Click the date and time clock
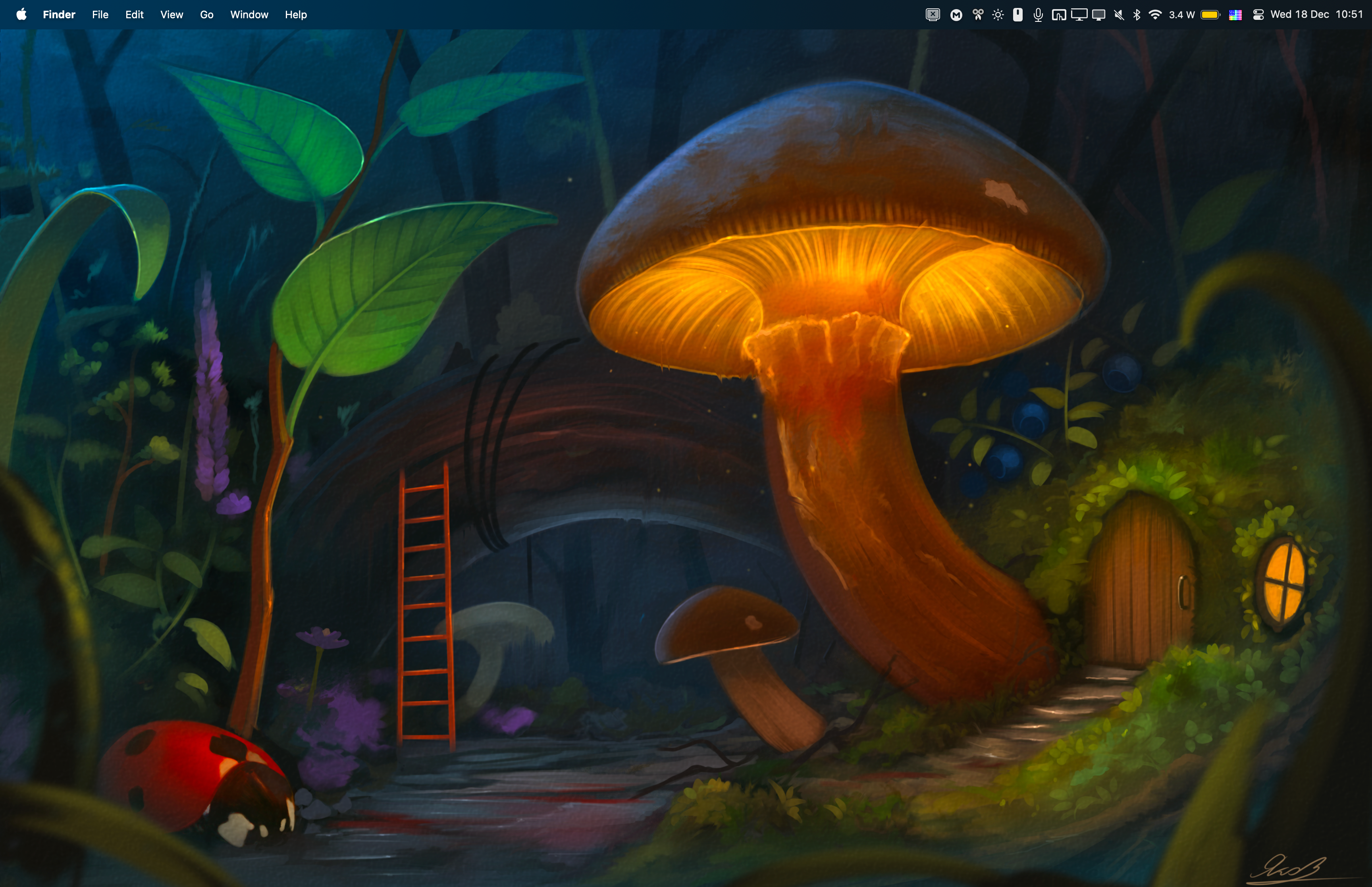Screen dimensions: 1372x887 click(x=1316, y=14)
